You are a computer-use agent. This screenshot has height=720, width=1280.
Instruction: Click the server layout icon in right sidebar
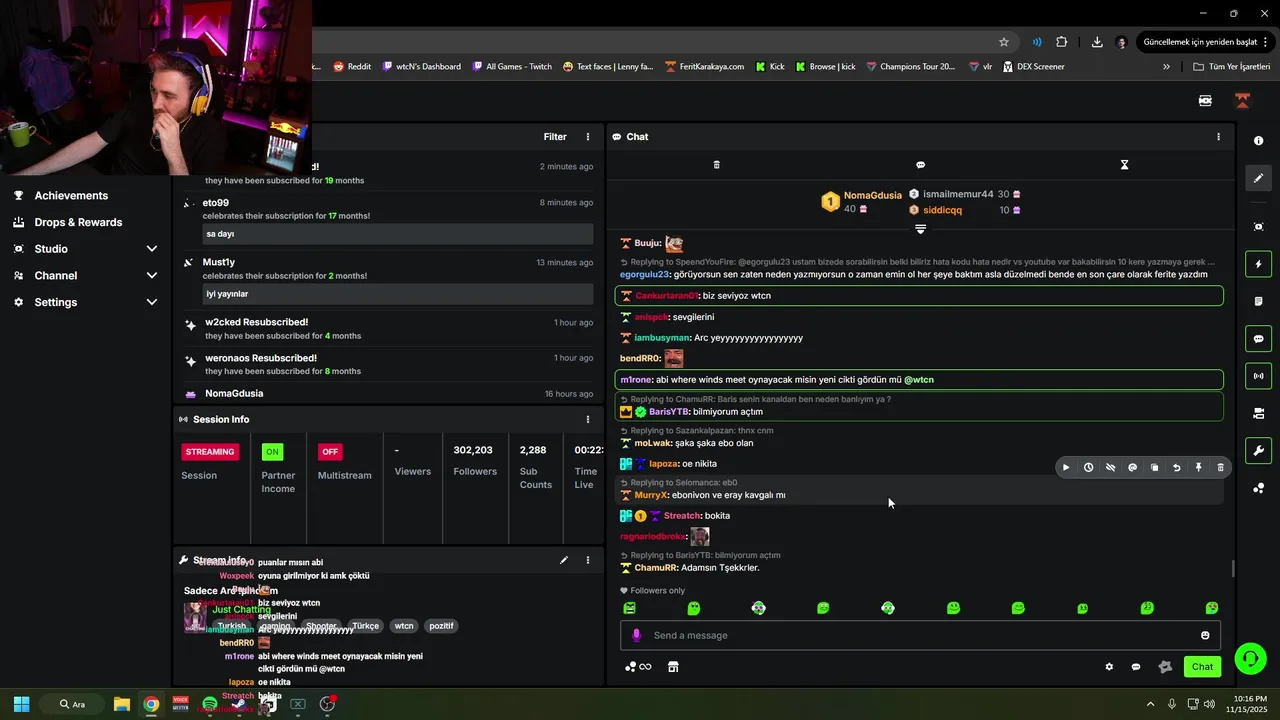coord(1258,413)
